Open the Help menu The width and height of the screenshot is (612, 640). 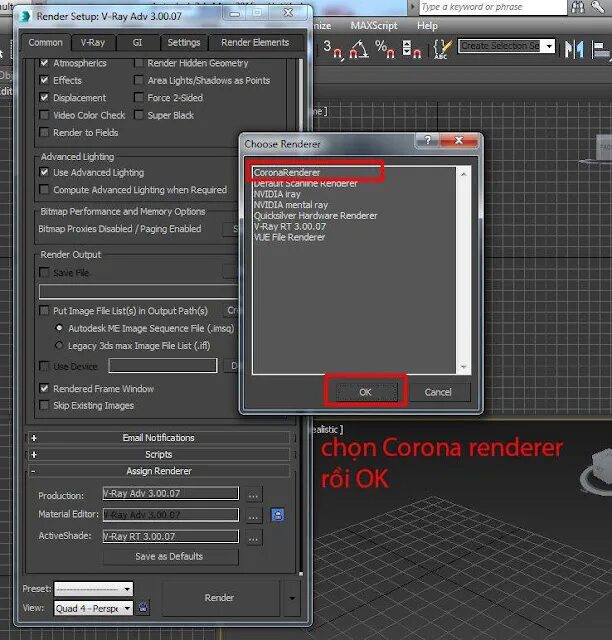pos(427,26)
